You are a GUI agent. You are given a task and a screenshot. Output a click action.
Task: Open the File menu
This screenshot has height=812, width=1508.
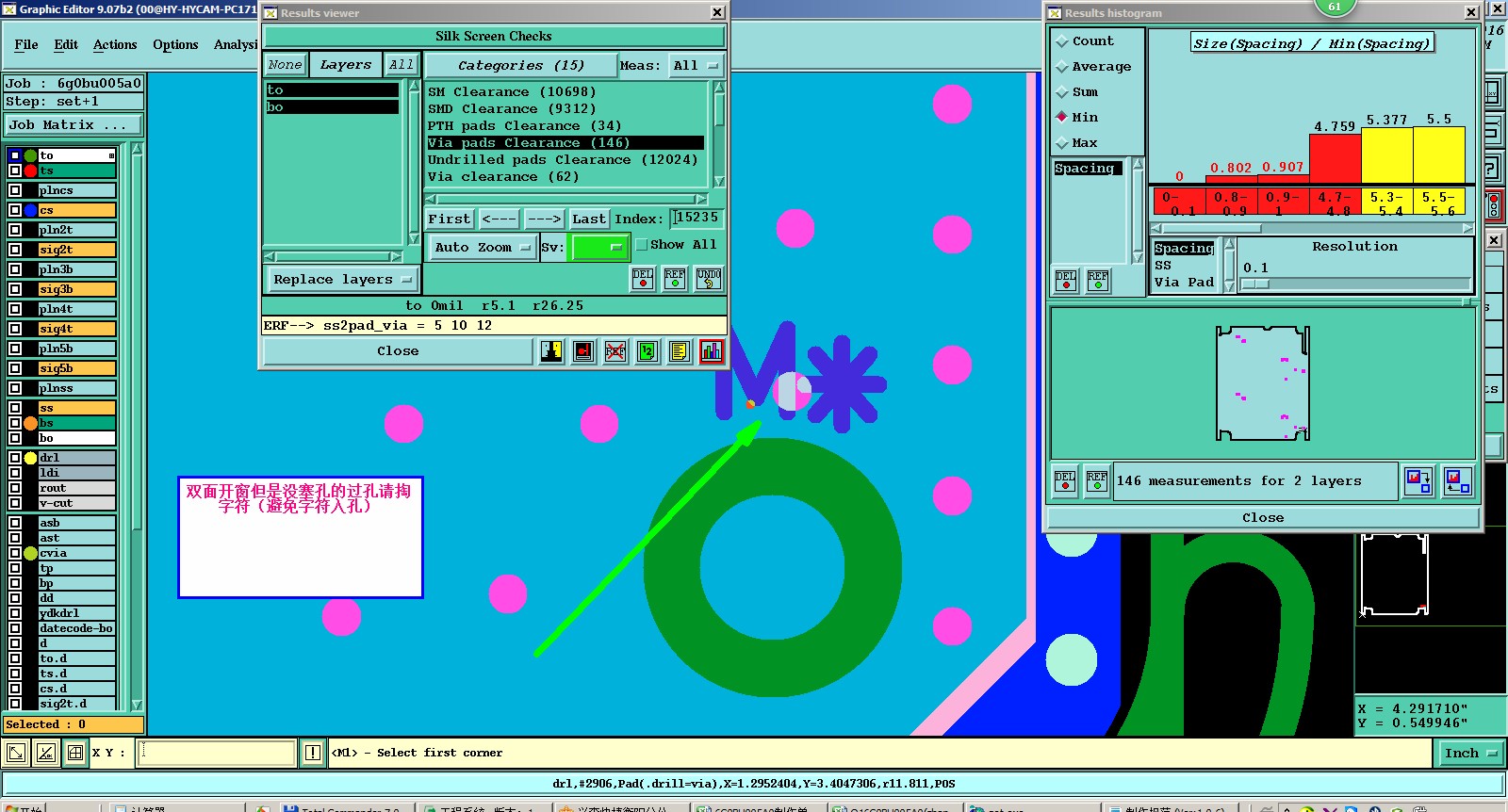pos(26,45)
